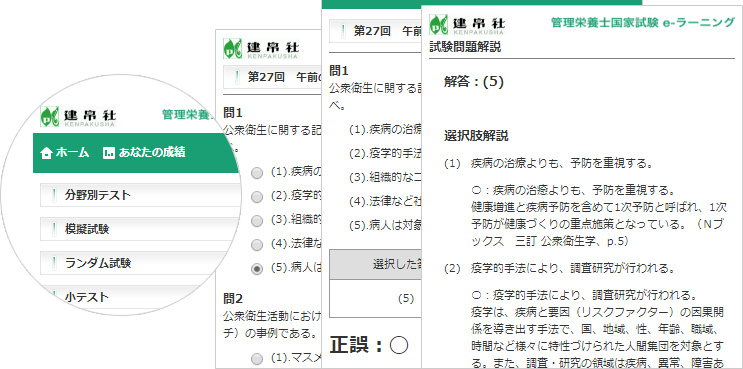Open the 模擬試験 menu item
The image size is (743, 369).
point(141,229)
